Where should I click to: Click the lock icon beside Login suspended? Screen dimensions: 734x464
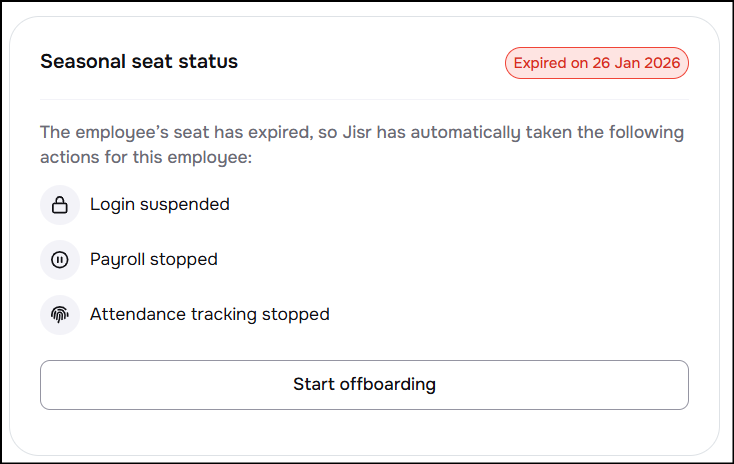(60, 205)
